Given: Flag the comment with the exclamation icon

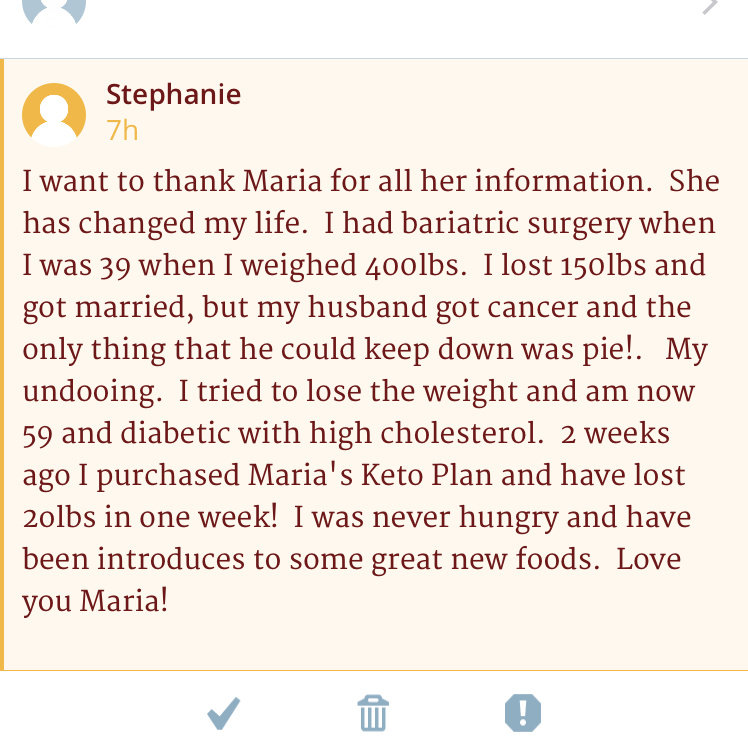Looking at the screenshot, I should (523, 713).
